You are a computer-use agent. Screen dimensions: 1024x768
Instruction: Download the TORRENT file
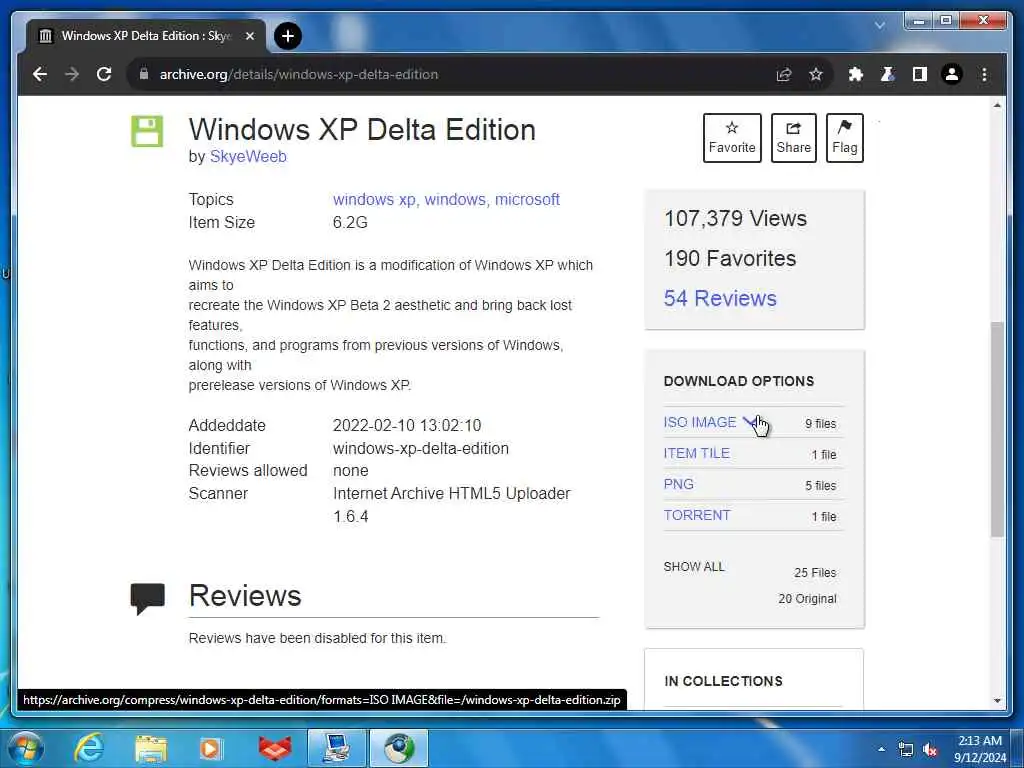coord(697,515)
